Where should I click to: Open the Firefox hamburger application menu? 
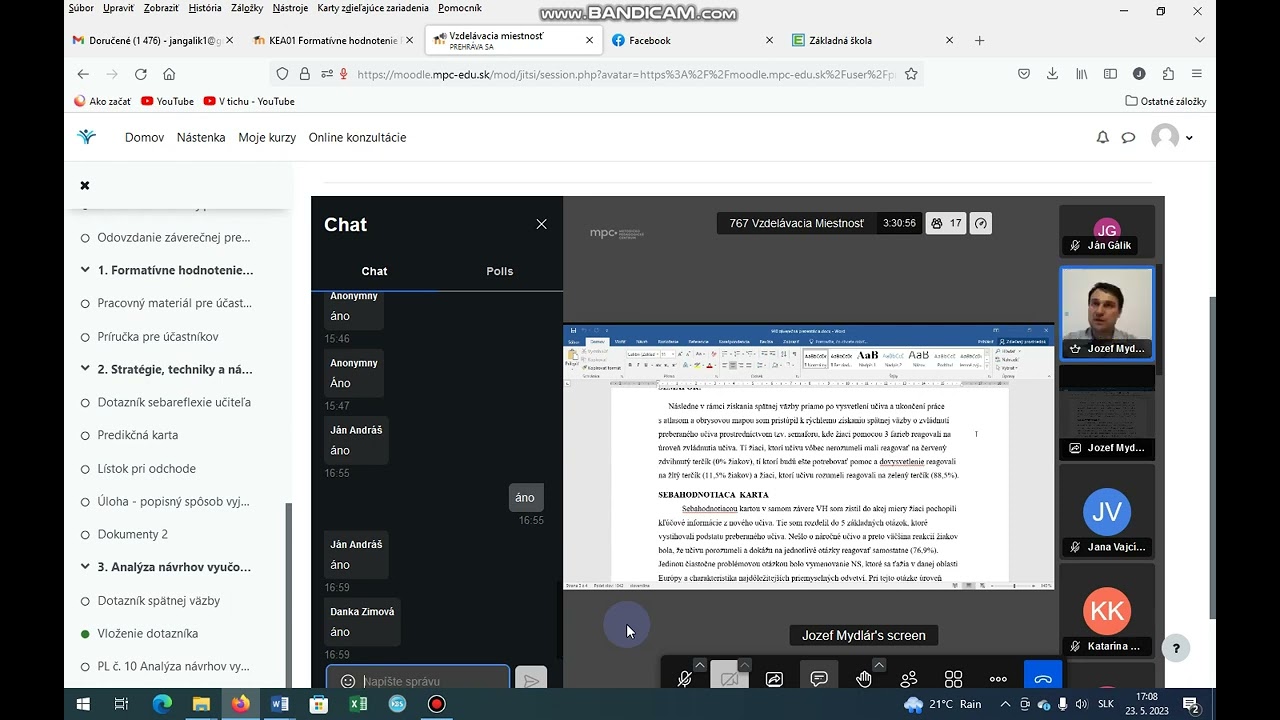click(x=1197, y=74)
